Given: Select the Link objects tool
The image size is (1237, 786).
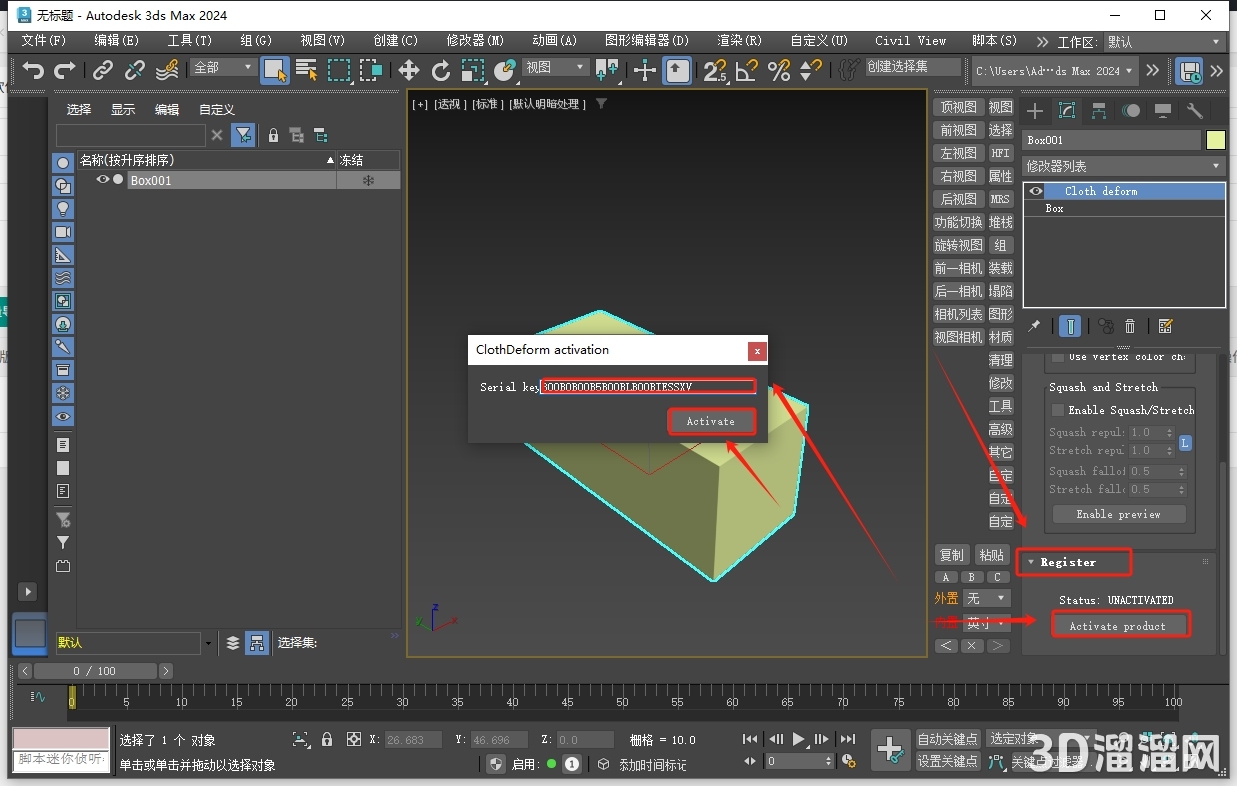Looking at the screenshot, I should (x=103, y=70).
